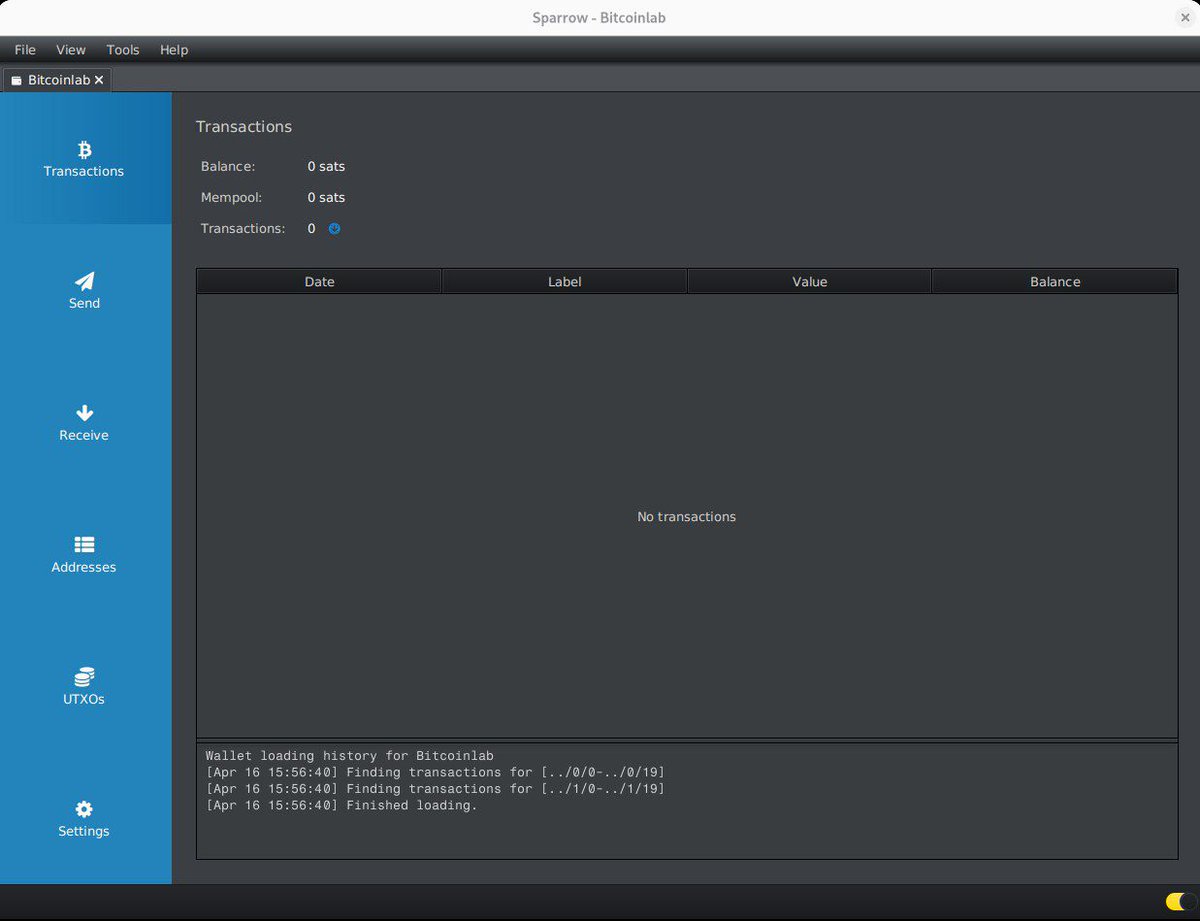Click the Balance value 0 sats
The width and height of the screenshot is (1200, 921).
[326, 166]
